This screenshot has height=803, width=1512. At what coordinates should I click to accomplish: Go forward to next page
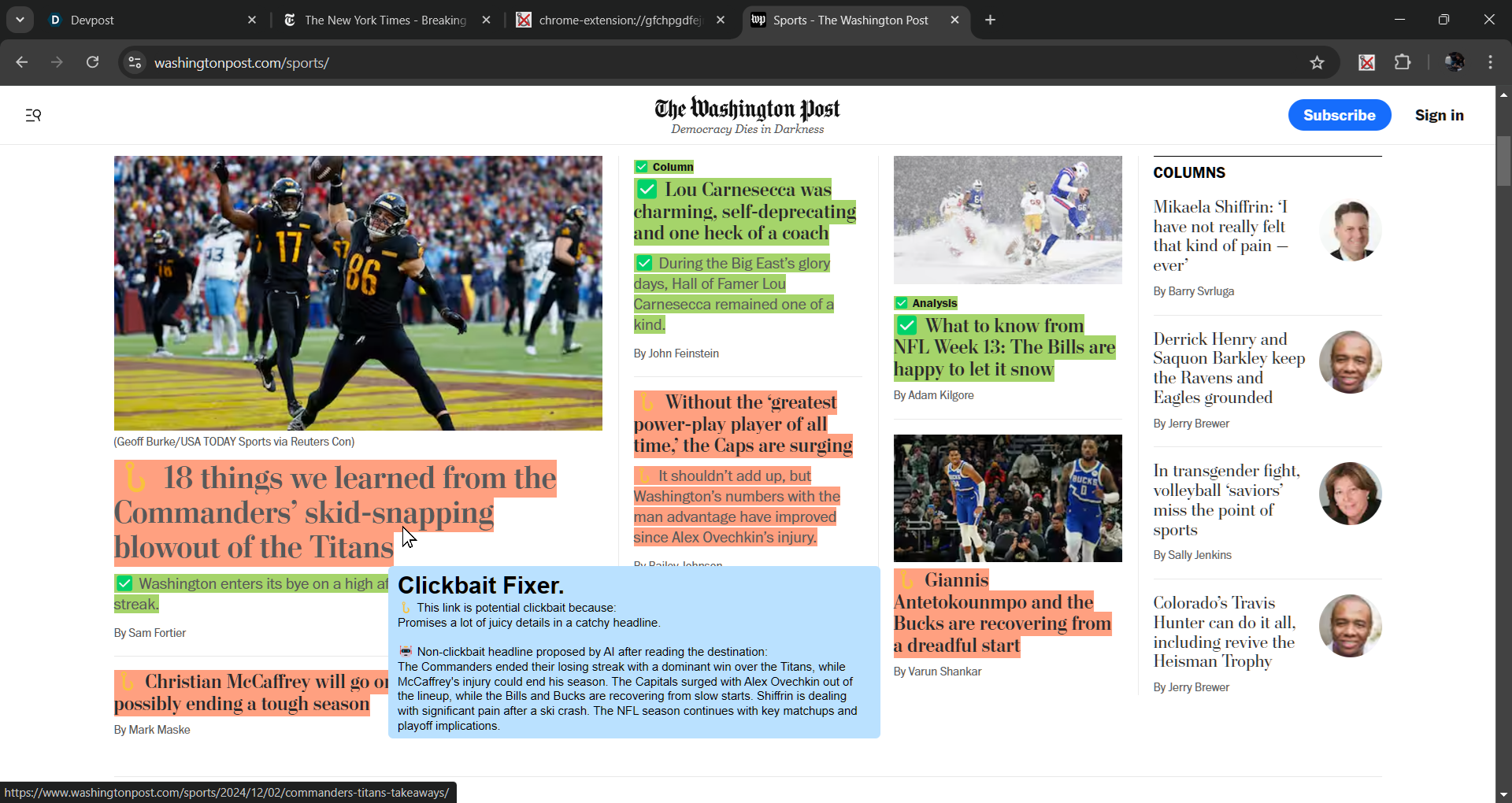[57, 62]
